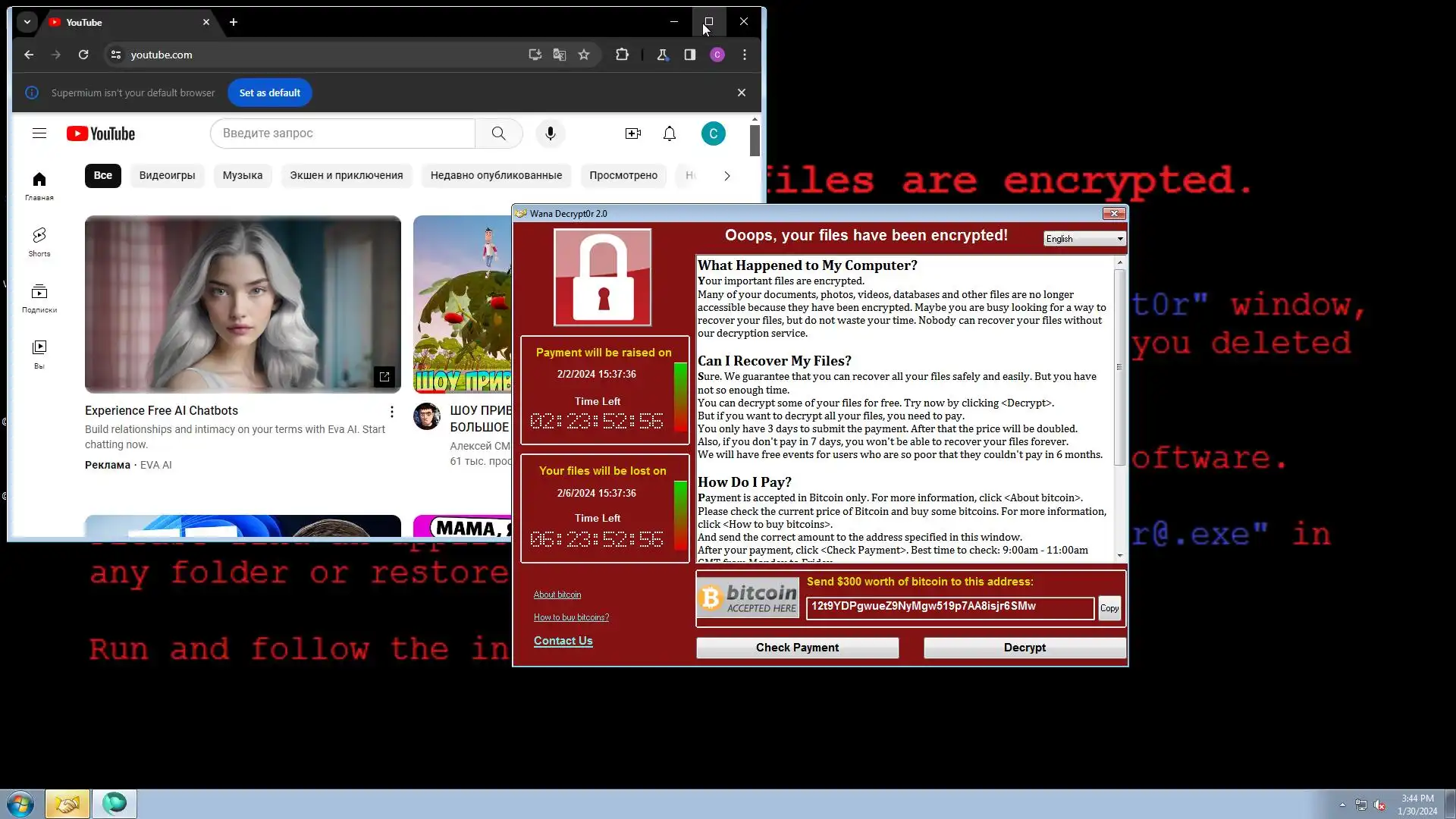Click the YouTube create video icon
Image resolution: width=1456 pixels, height=819 pixels.
pos(632,133)
